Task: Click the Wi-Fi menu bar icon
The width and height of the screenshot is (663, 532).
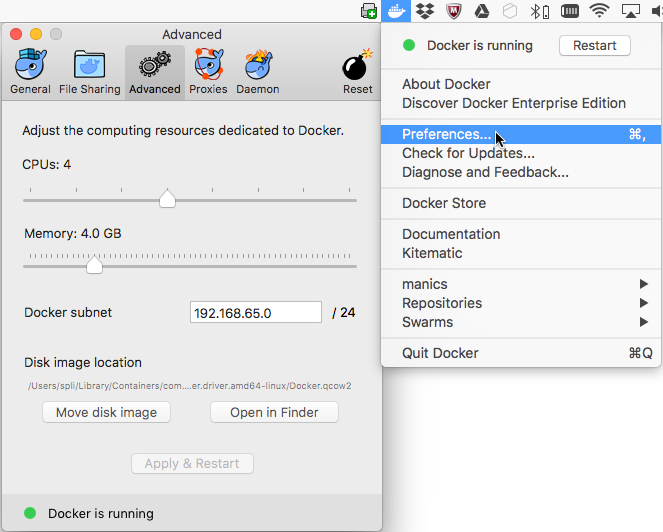Action: (x=599, y=11)
